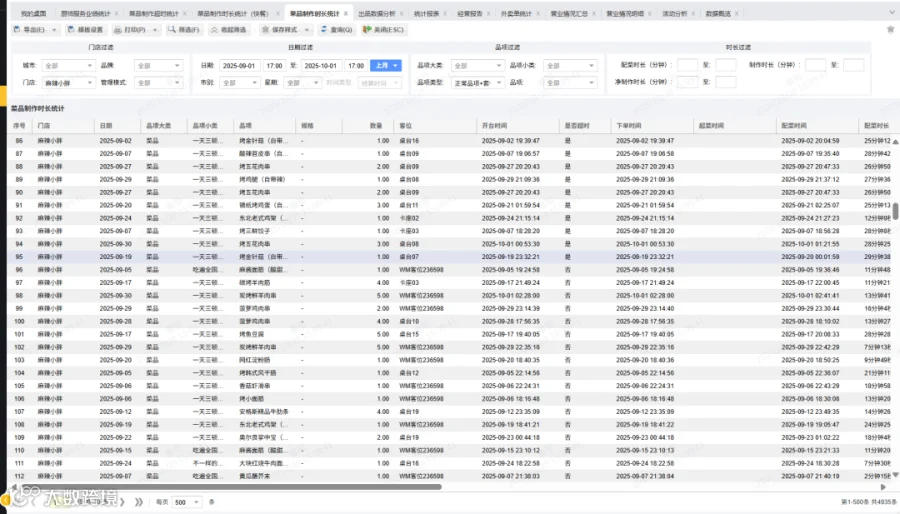Screen dimensions: 900x514
Task: Sort by 下单时间 column header
Action: 653,125
